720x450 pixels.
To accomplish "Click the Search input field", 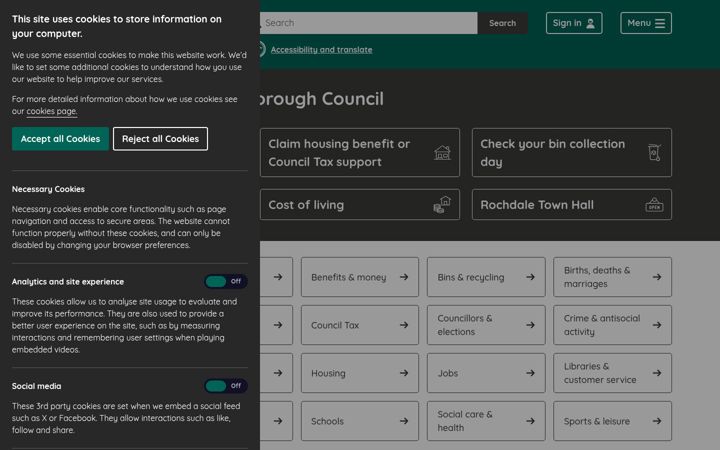I will [369, 23].
